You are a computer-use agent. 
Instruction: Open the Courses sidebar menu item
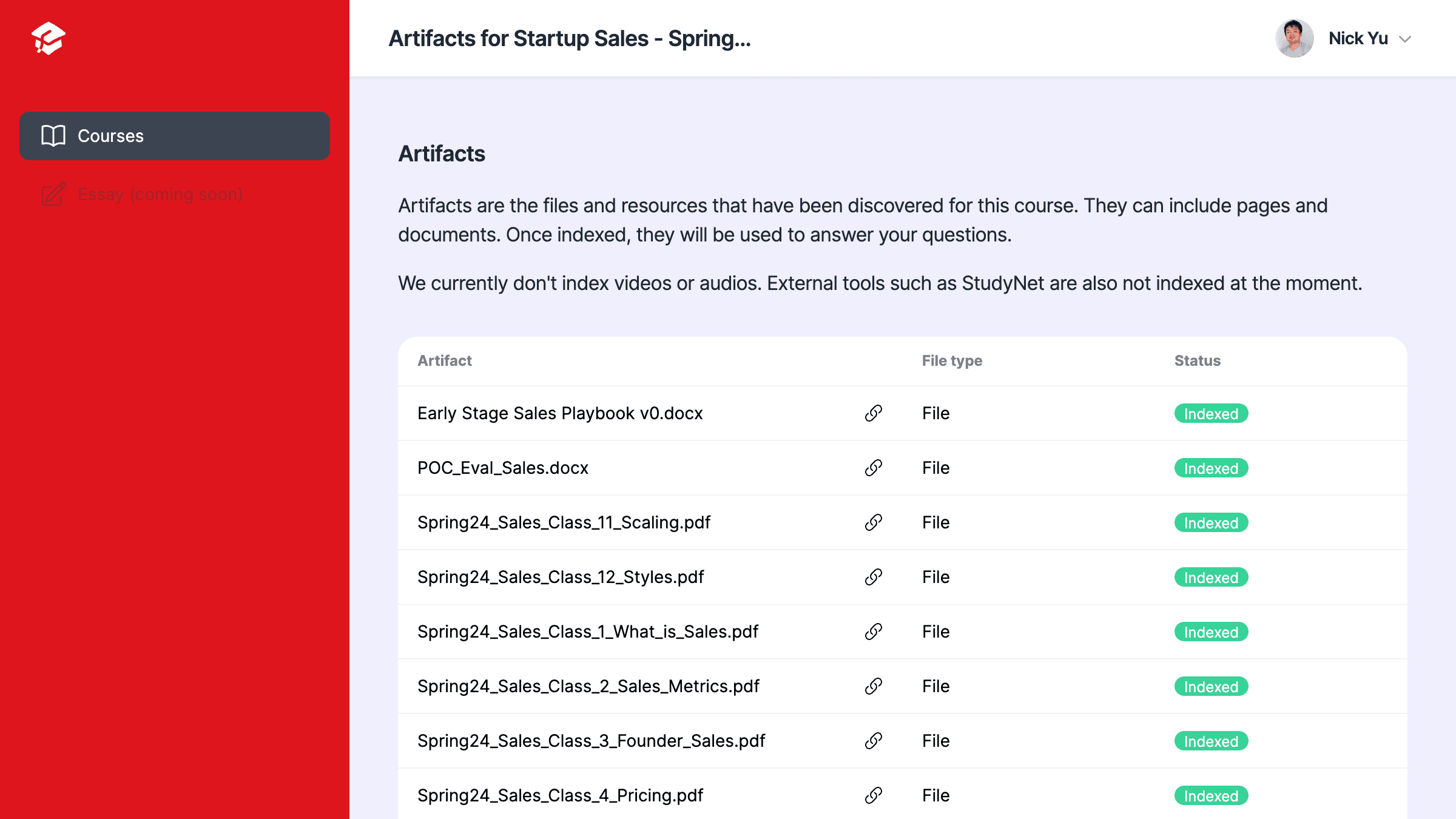click(x=175, y=136)
